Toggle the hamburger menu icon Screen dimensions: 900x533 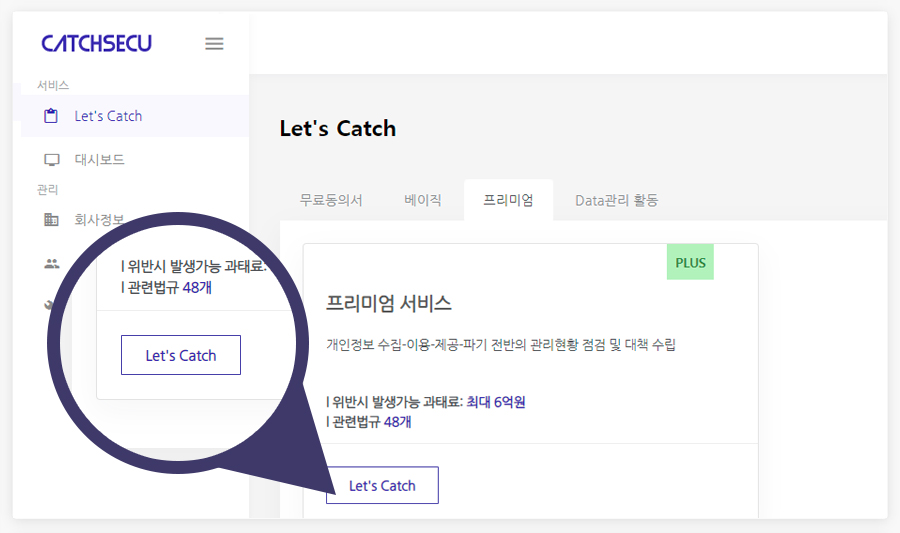214,44
